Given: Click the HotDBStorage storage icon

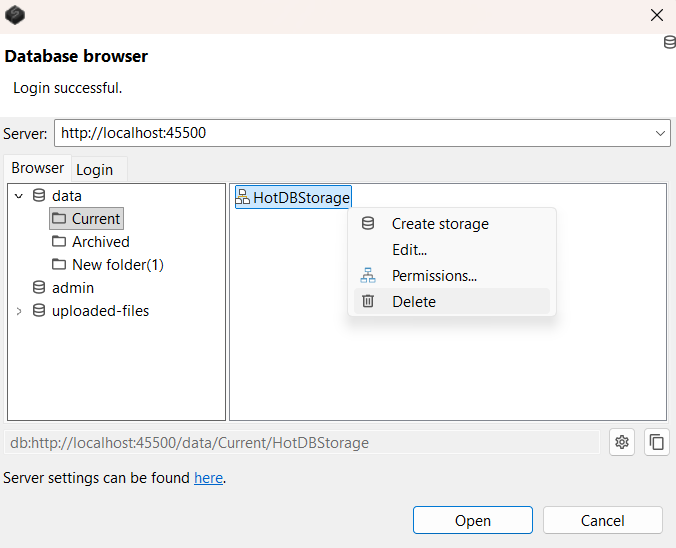Looking at the screenshot, I should [243, 198].
